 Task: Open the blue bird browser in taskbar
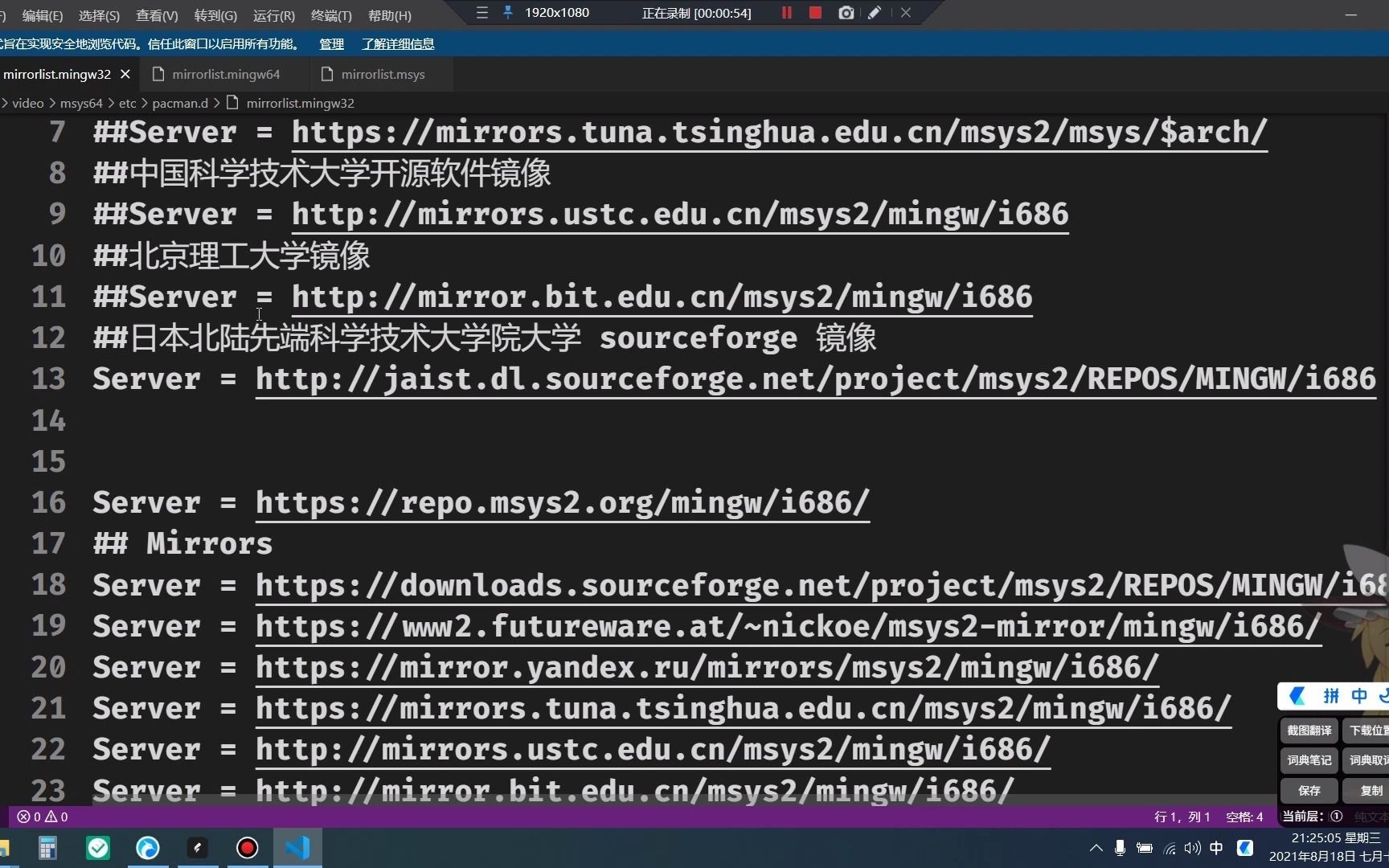[148, 848]
